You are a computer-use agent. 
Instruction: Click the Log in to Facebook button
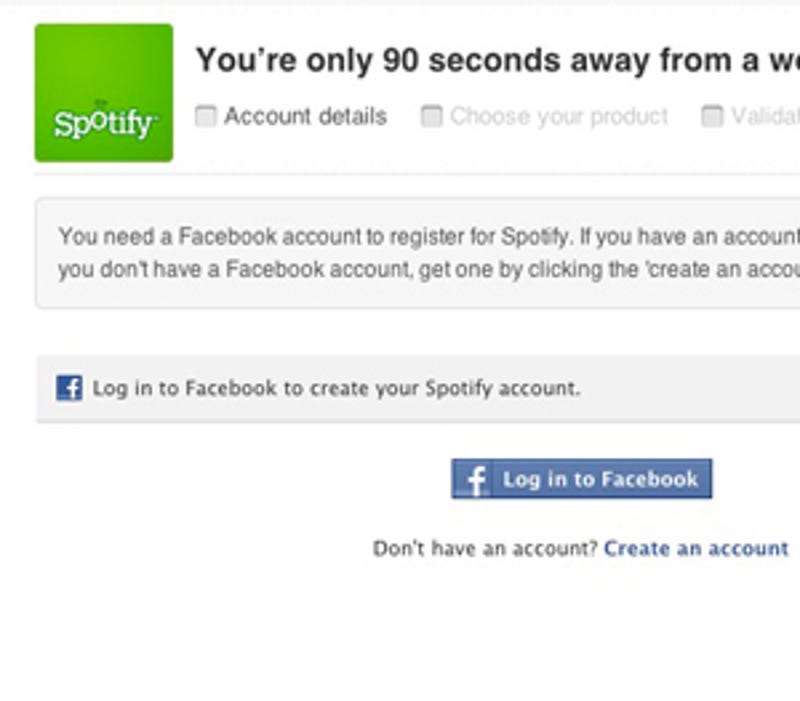pos(582,479)
